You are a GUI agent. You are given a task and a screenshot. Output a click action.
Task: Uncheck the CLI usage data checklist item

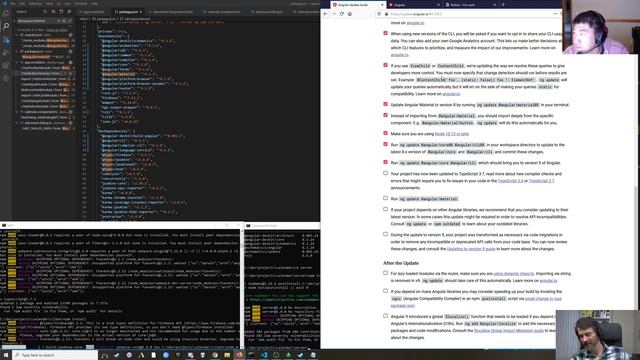click(x=385, y=33)
